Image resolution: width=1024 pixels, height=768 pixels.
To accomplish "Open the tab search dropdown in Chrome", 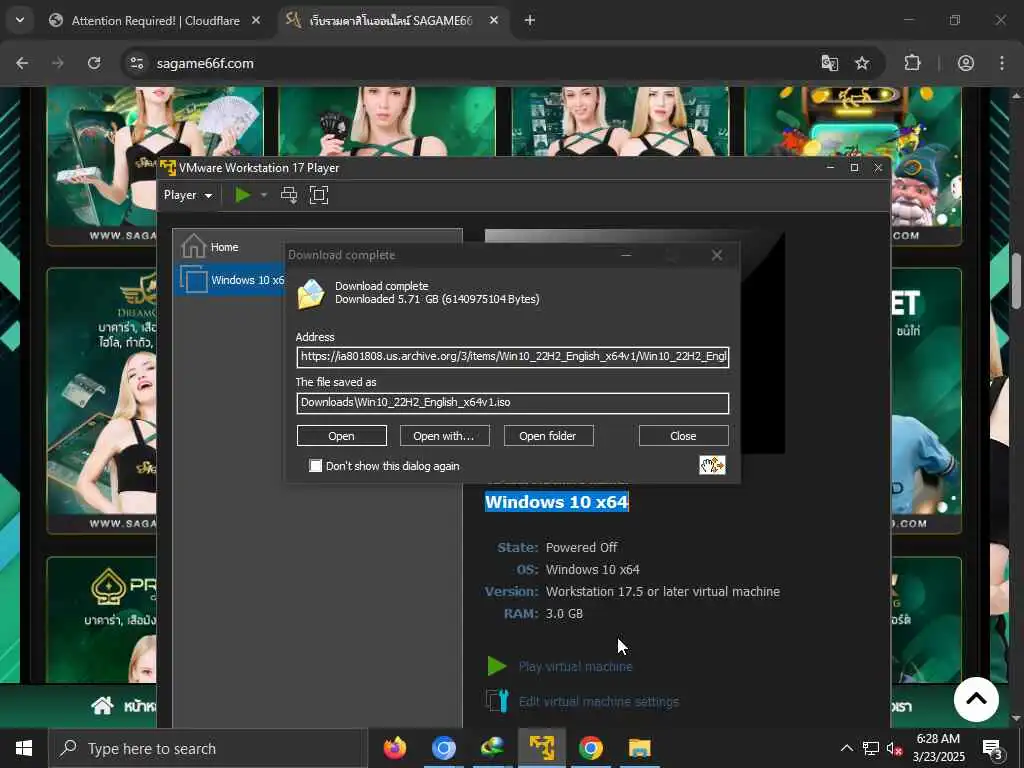I will coord(20,20).
